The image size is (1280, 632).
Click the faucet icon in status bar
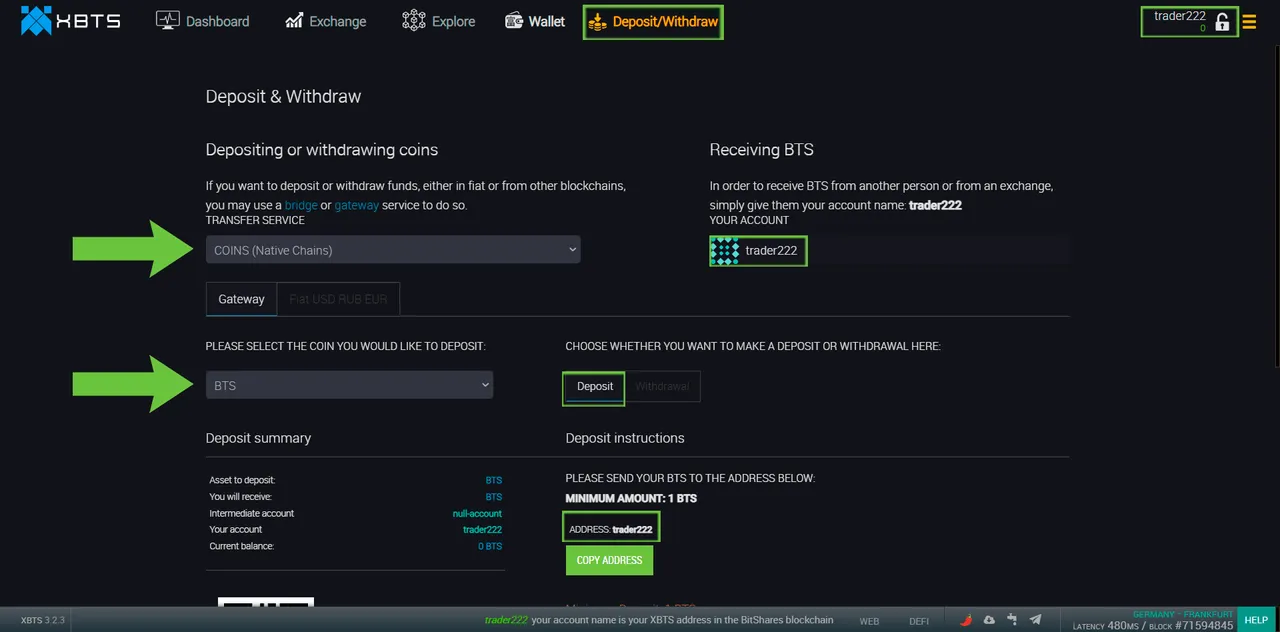(x=1012, y=620)
